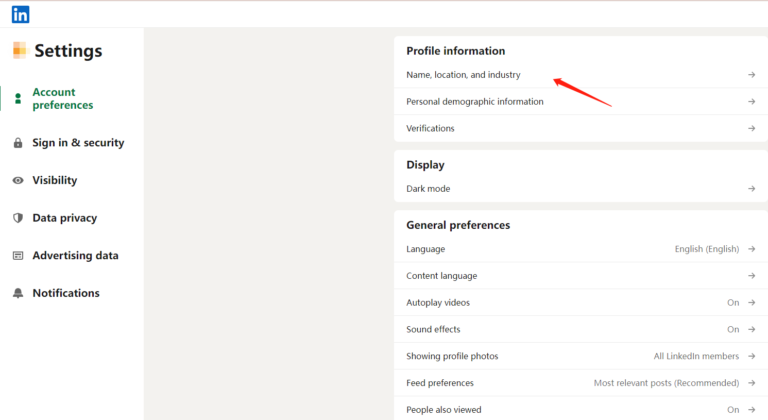The image size is (768, 420).
Task: Click the LinkedIn logo icon
Action: point(20,14)
